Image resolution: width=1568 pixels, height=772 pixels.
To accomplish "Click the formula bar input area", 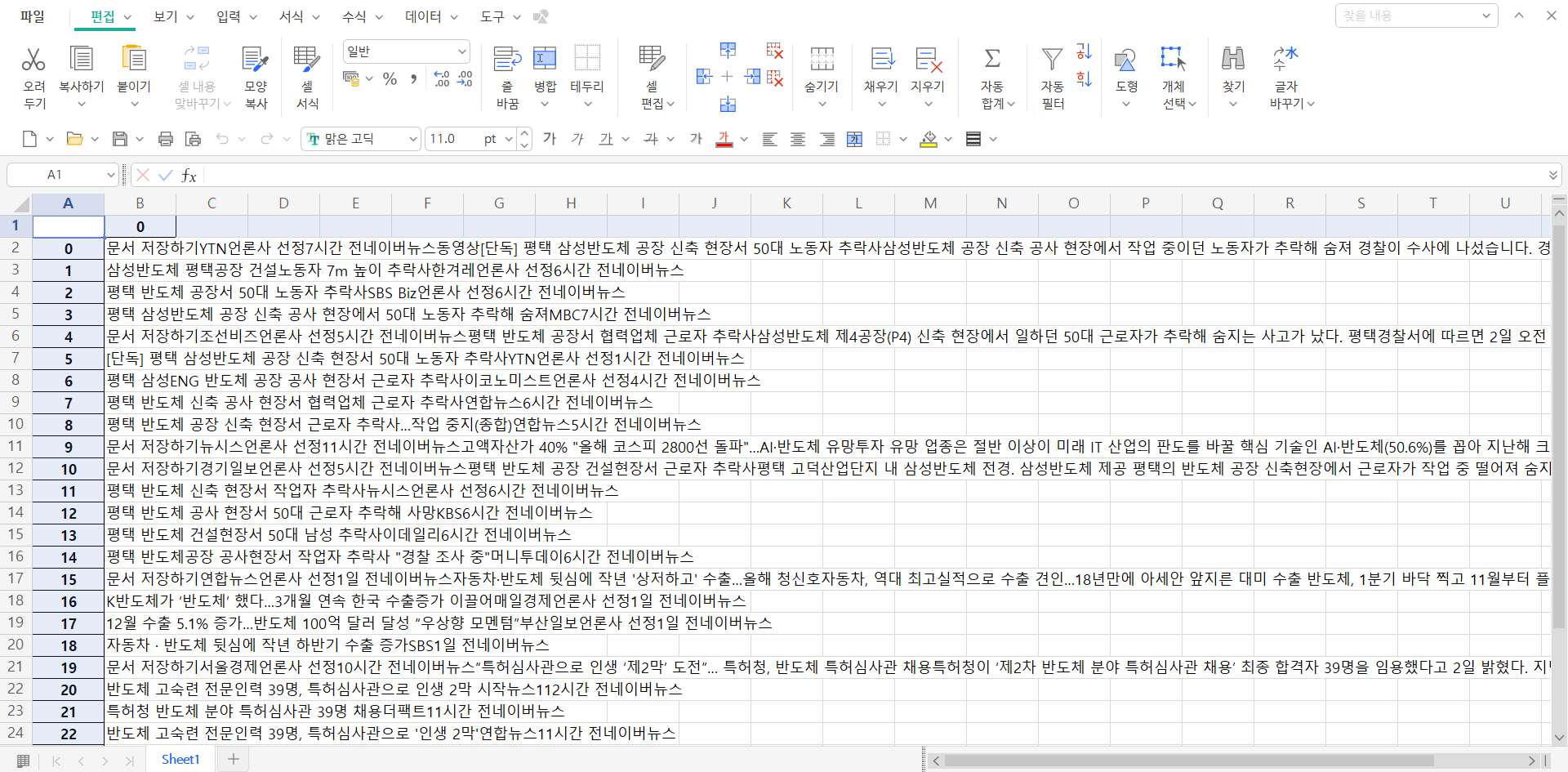I will click(874, 175).
